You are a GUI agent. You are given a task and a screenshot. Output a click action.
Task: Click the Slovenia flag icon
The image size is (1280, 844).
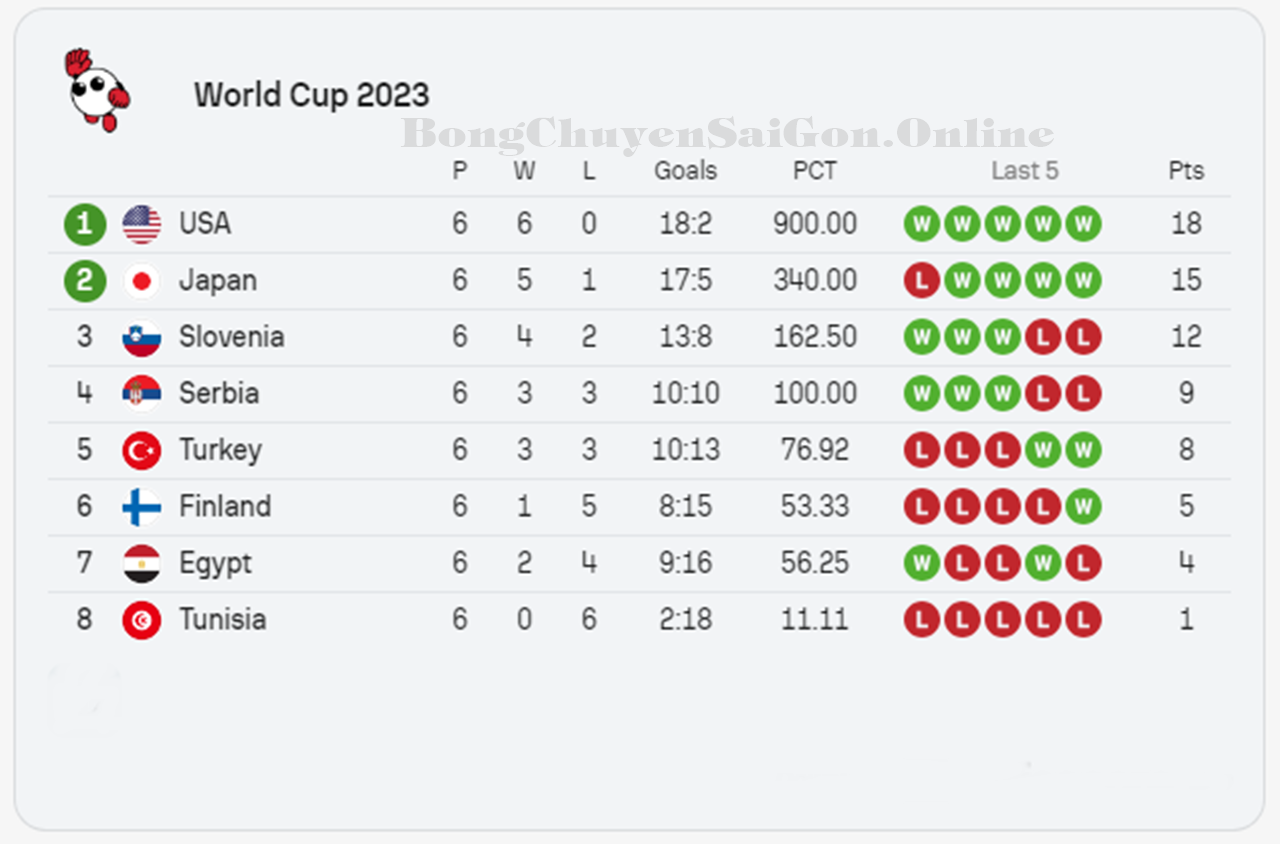click(x=142, y=338)
